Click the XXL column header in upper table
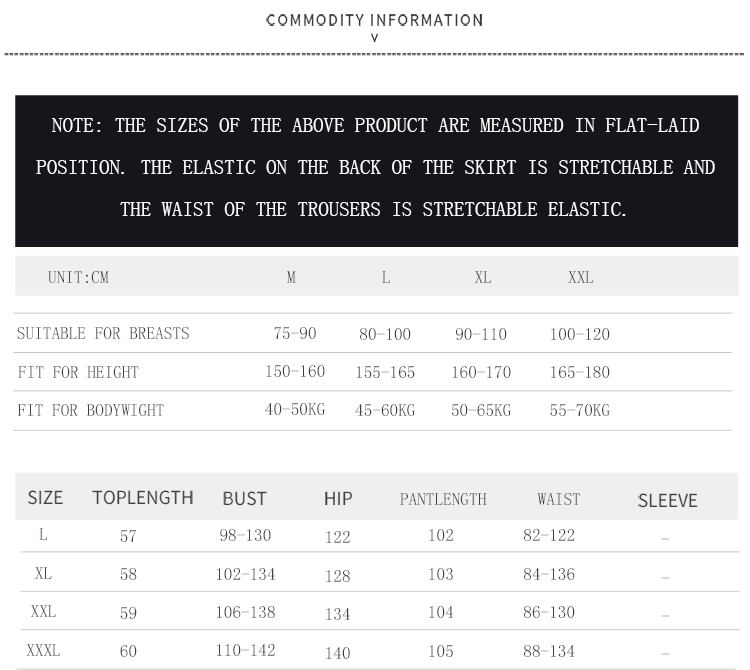 point(580,278)
